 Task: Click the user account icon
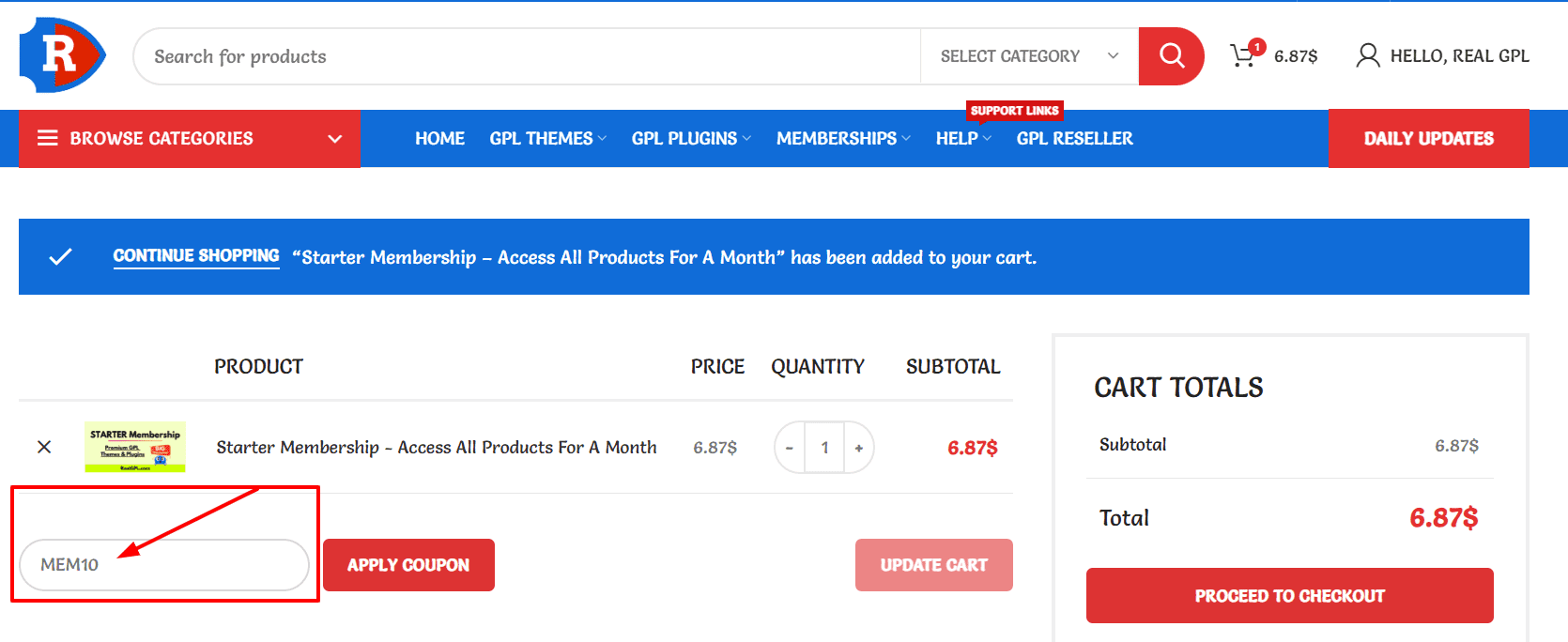point(1368,55)
